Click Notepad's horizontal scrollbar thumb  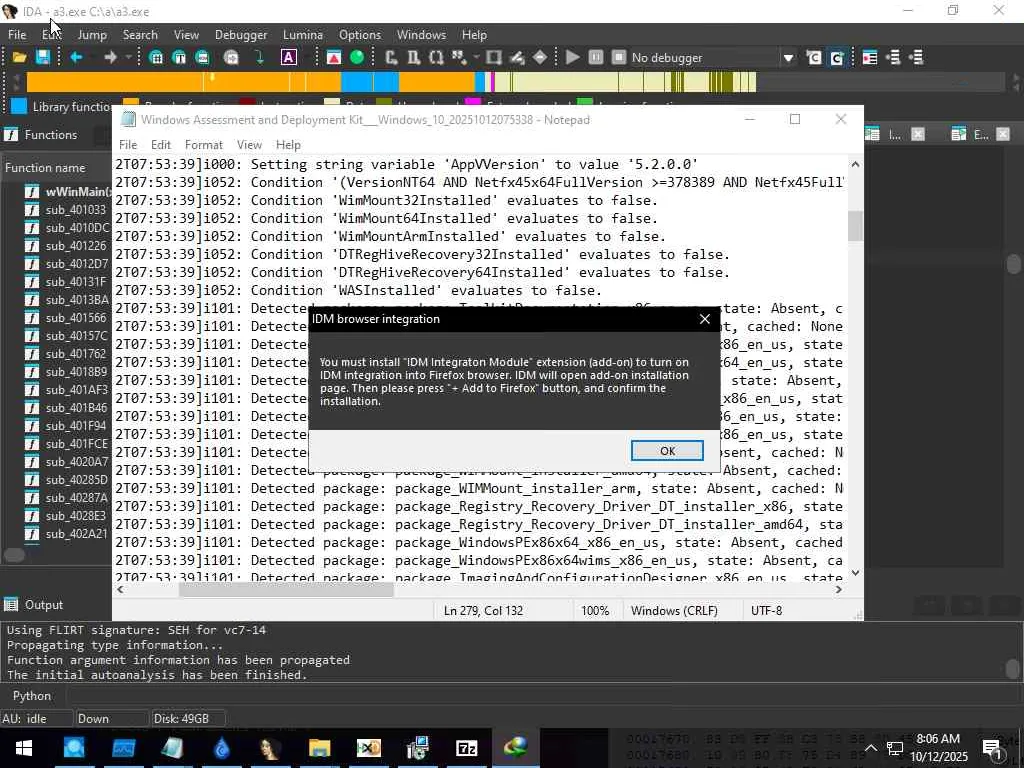point(286,590)
